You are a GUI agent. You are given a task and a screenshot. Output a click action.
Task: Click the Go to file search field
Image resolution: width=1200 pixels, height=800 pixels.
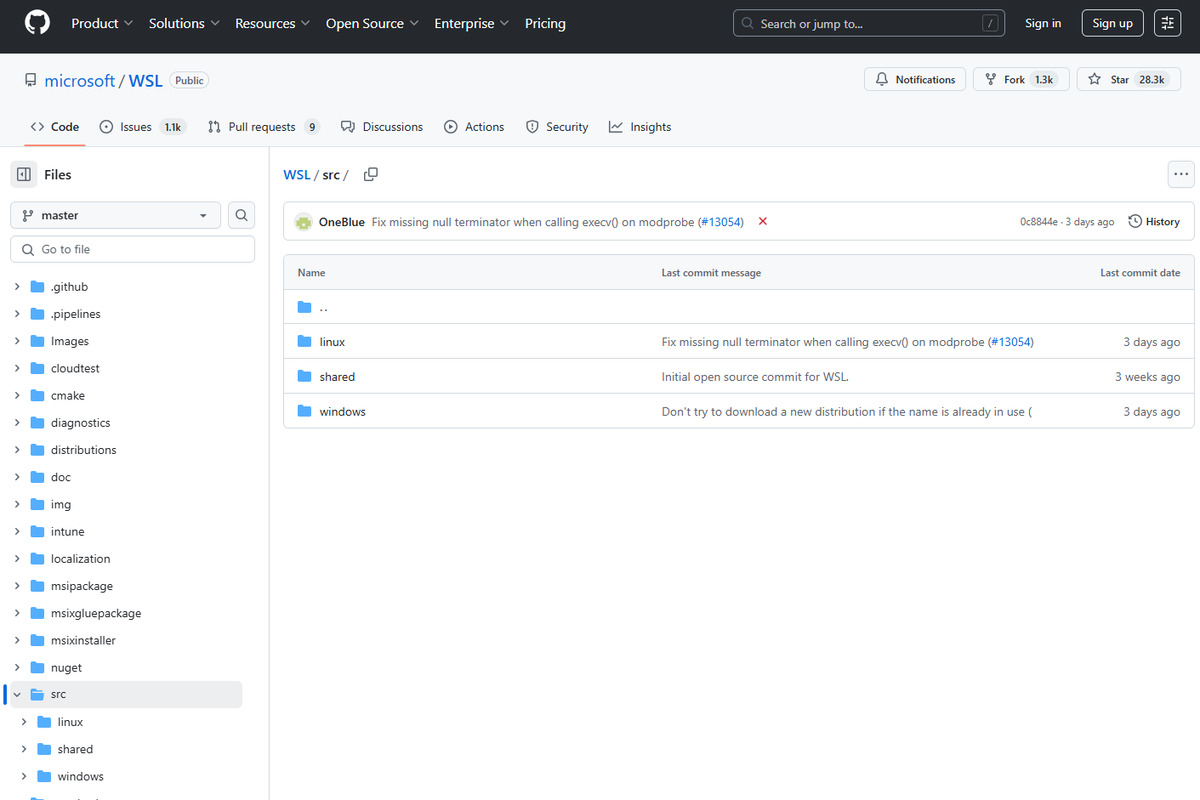[x=131, y=248]
